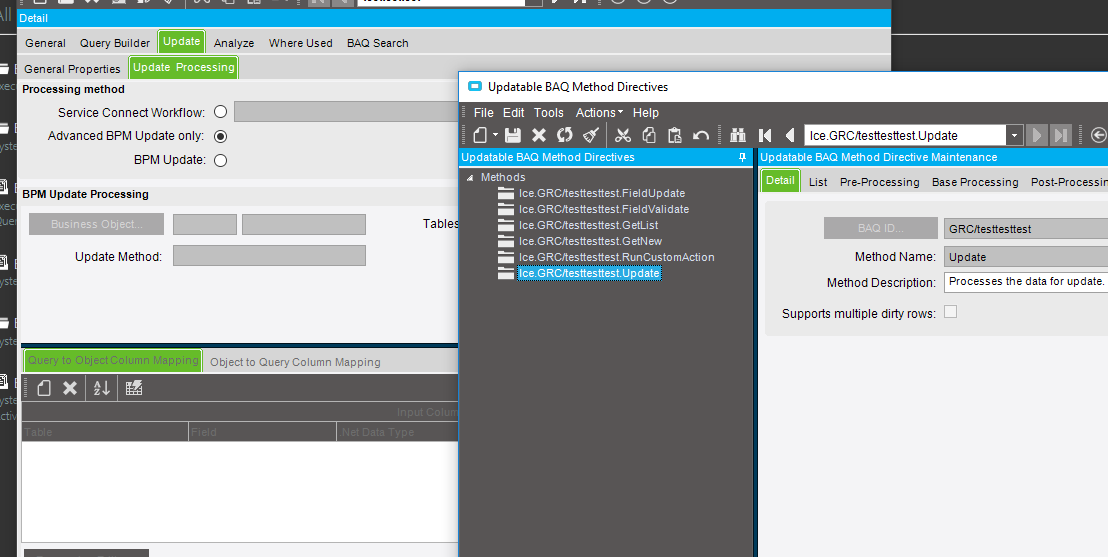Select the Query to Object Column Mapping tab
The image size is (1108, 557).
[113, 360]
